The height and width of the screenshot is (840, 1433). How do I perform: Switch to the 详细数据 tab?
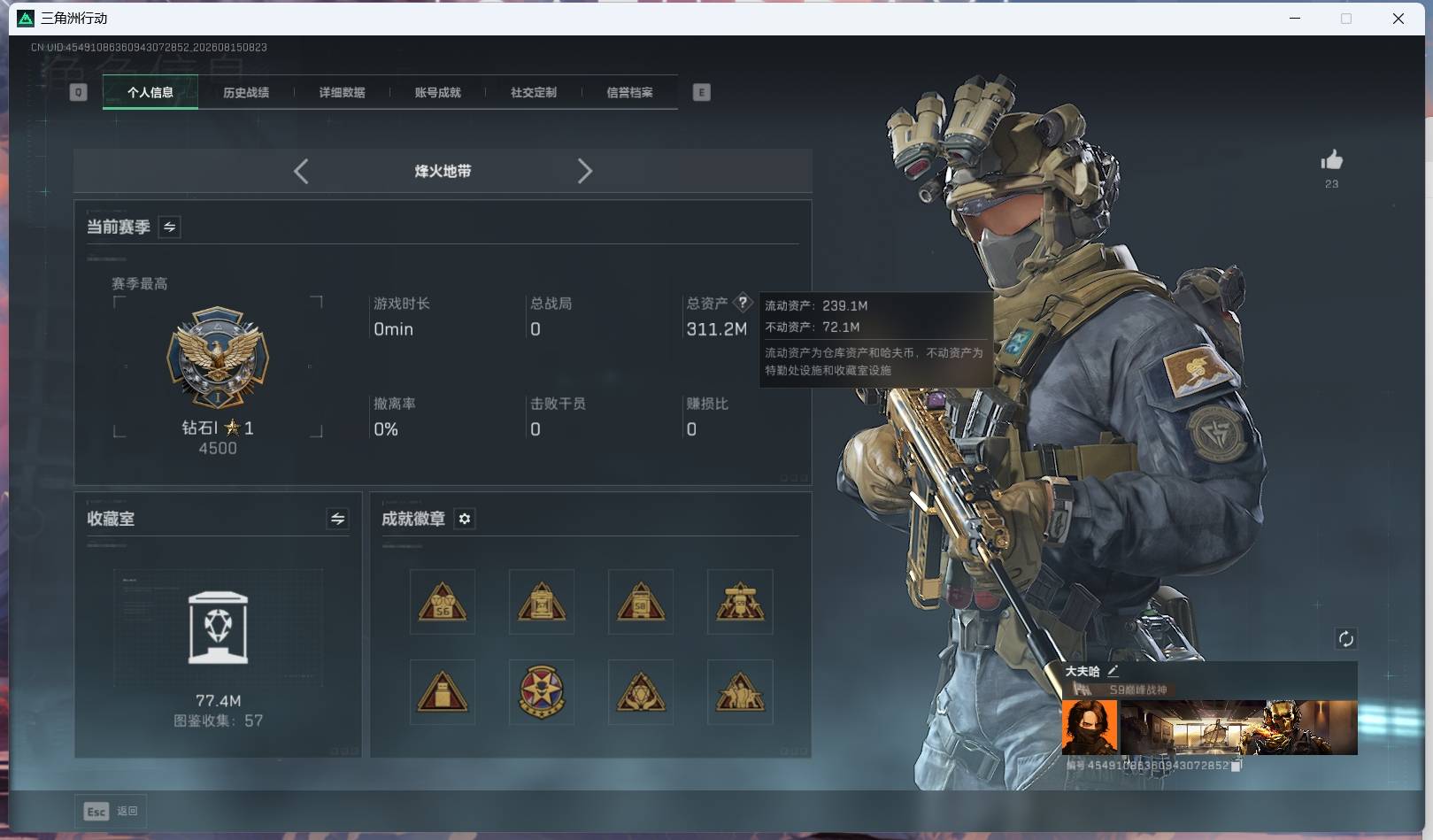[342, 92]
